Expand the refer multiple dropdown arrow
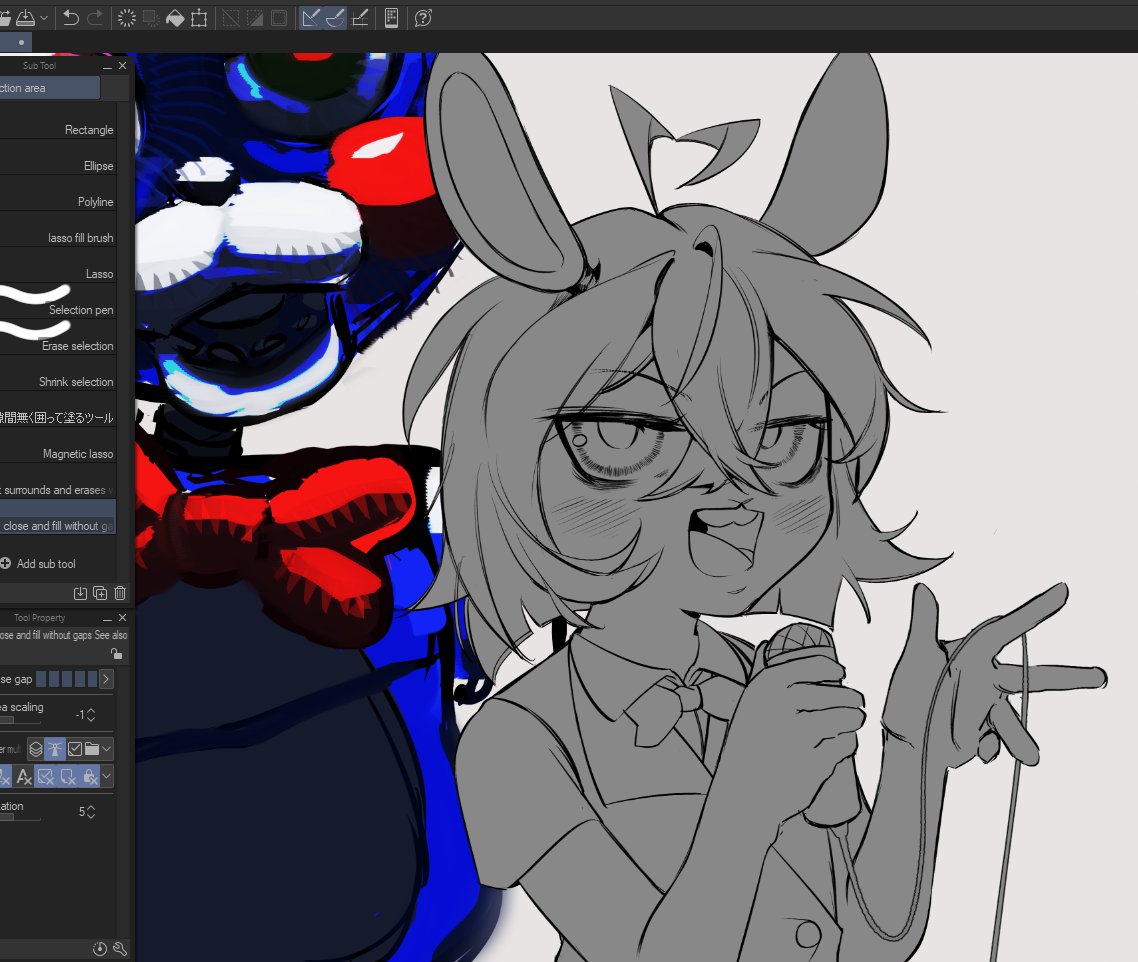The width and height of the screenshot is (1138, 962). (107, 749)
